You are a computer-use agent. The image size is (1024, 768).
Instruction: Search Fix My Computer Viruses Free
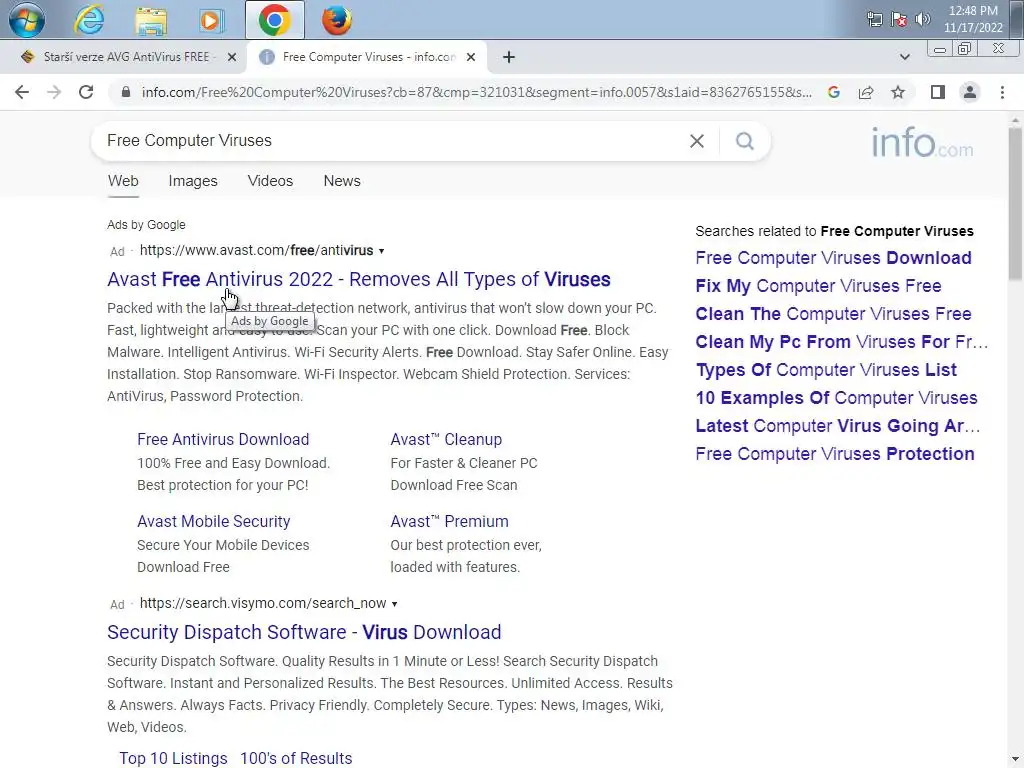(818, 286)
